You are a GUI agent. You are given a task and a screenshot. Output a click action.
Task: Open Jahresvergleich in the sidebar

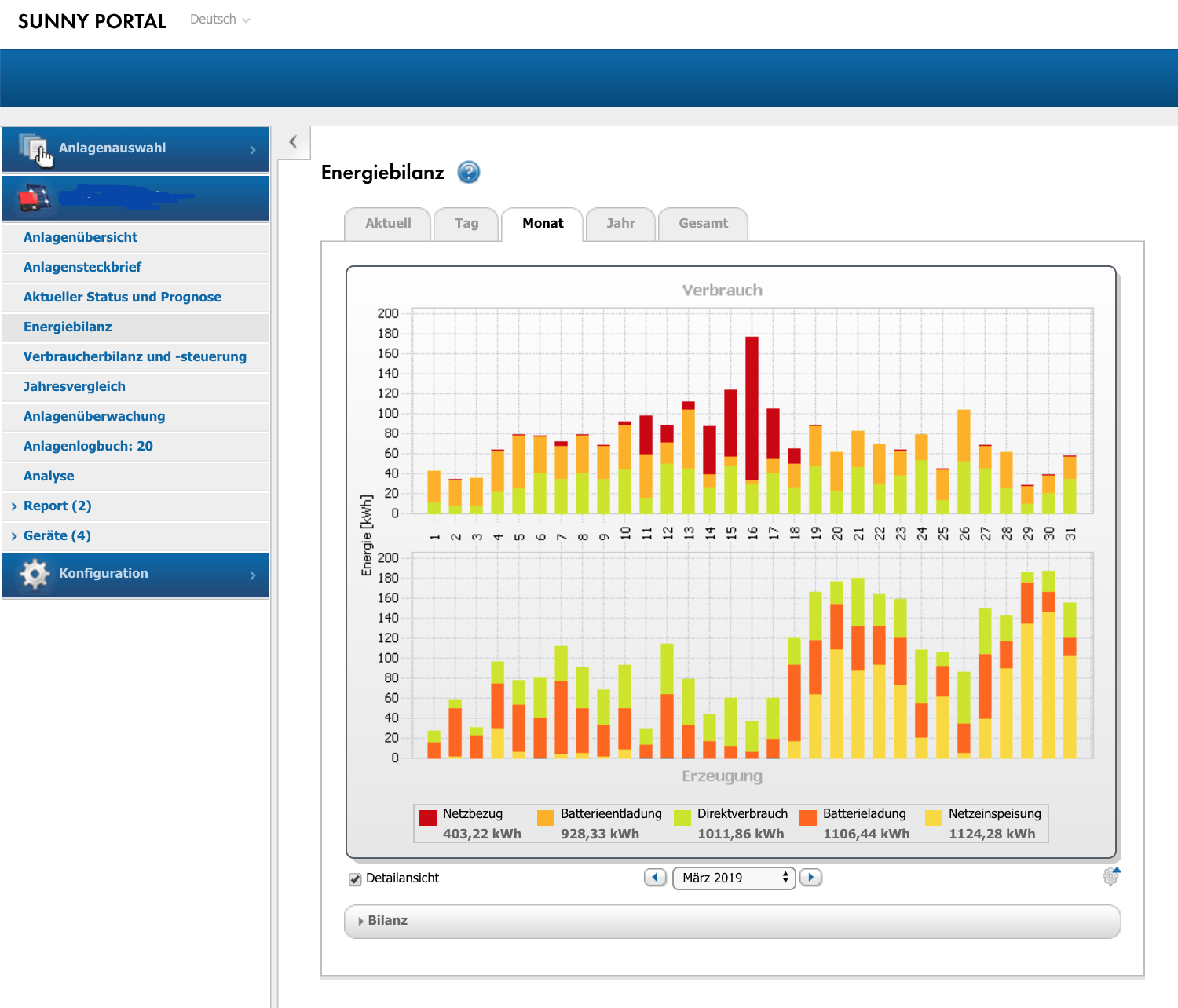tap(75, 386)
